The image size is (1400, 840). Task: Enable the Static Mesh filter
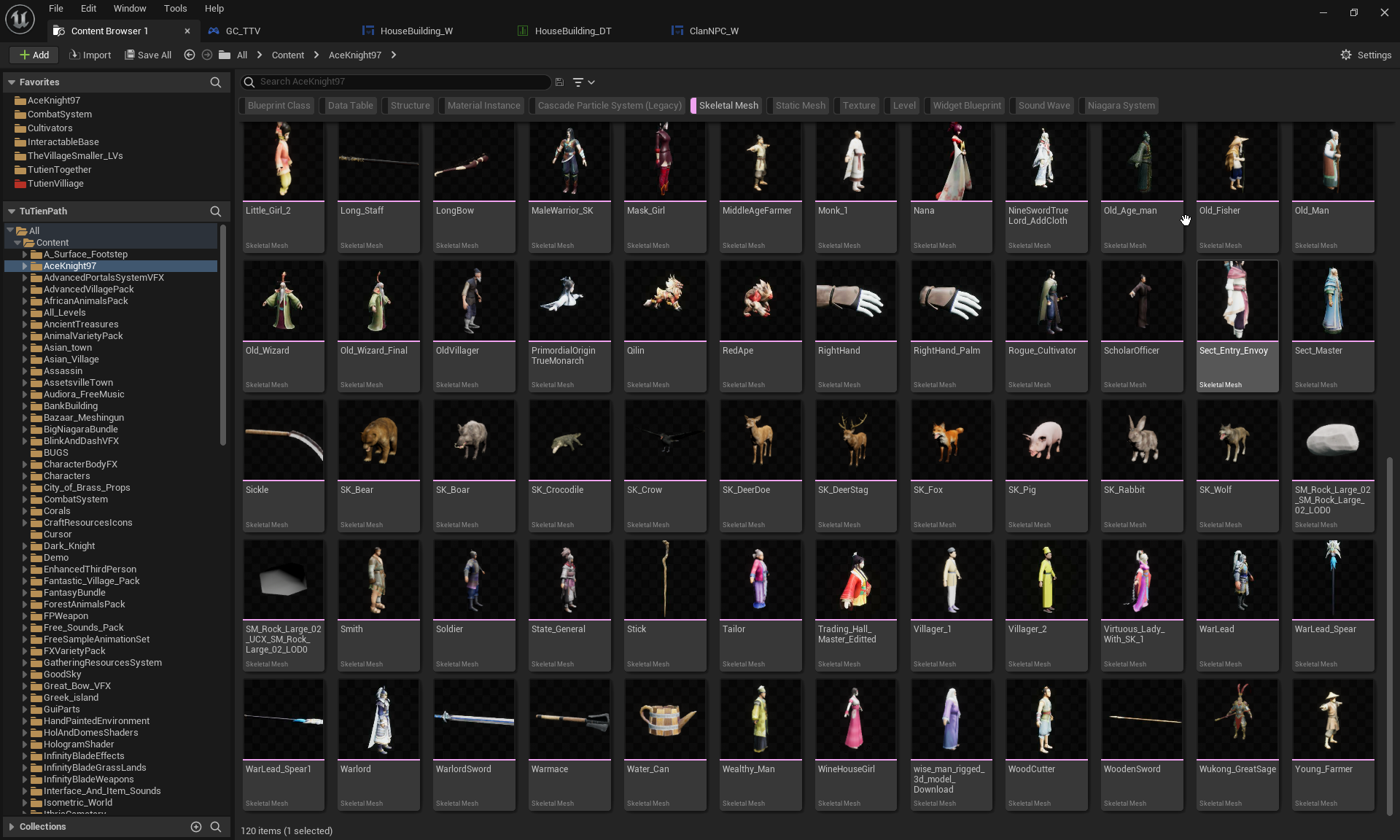(x=800, y=106)
